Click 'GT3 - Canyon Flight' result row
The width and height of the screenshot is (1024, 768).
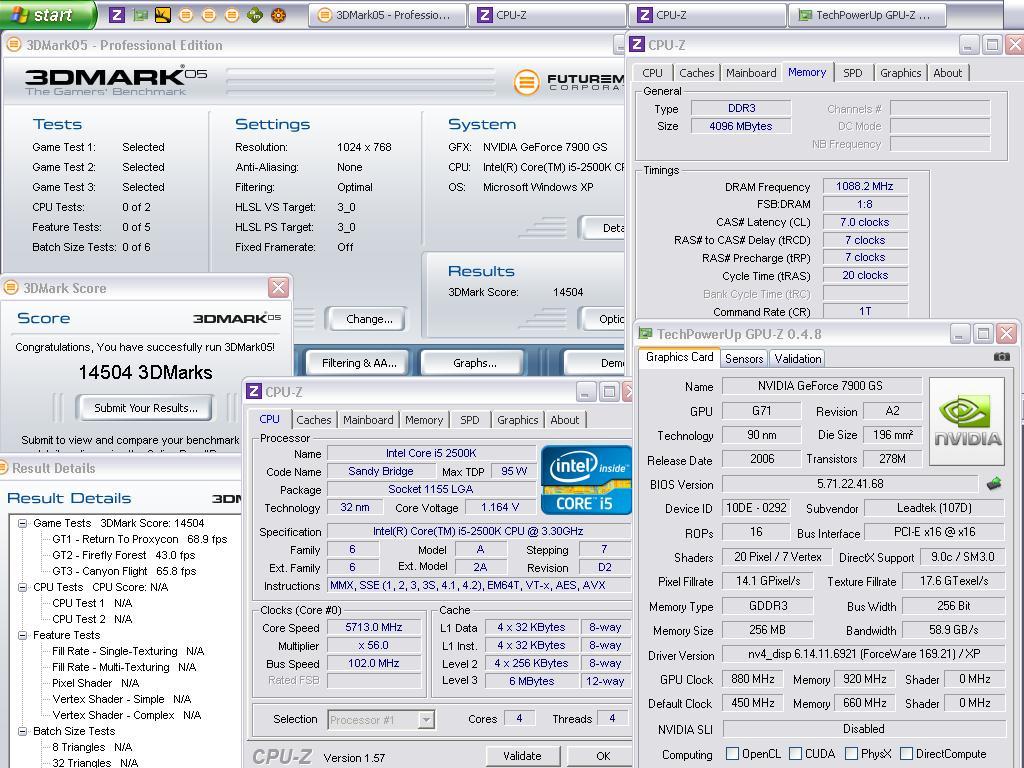tap(124, 571)
